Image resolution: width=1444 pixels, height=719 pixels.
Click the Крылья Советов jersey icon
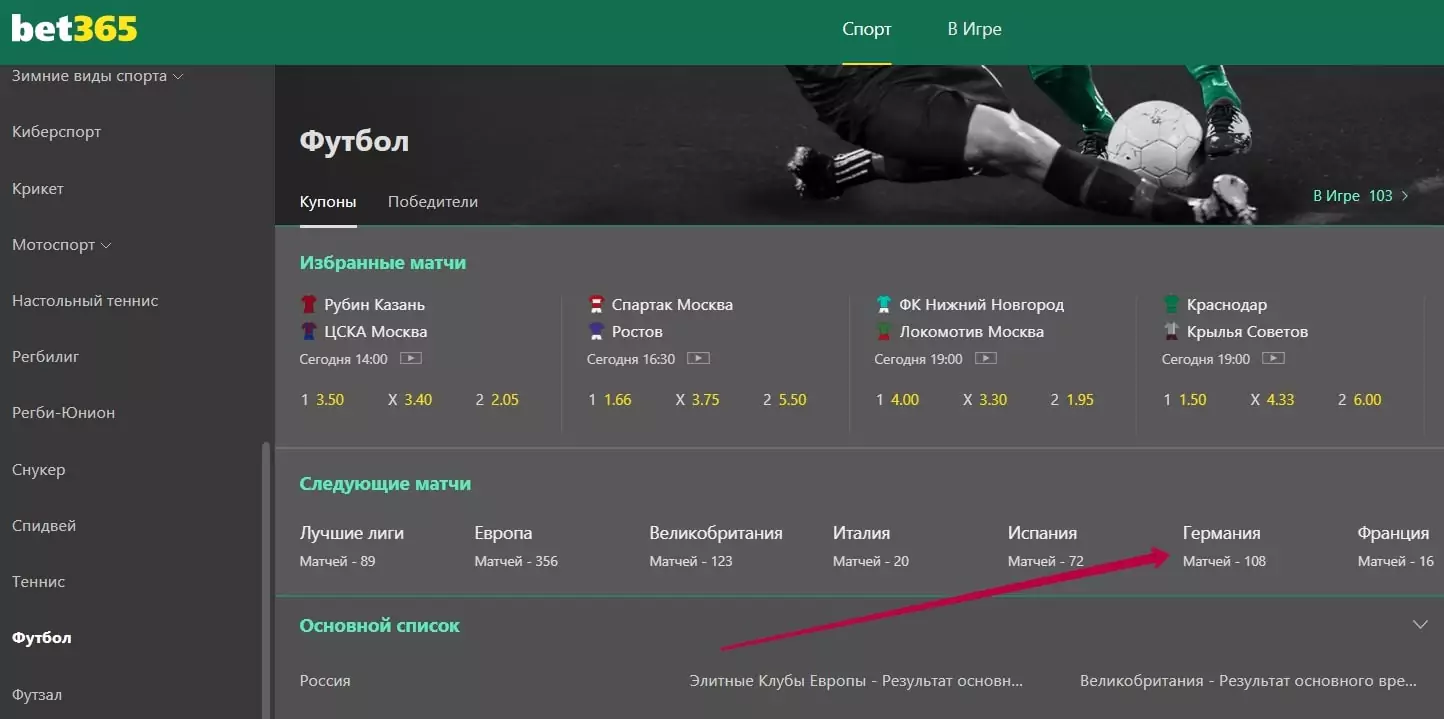click(1171, 331)
